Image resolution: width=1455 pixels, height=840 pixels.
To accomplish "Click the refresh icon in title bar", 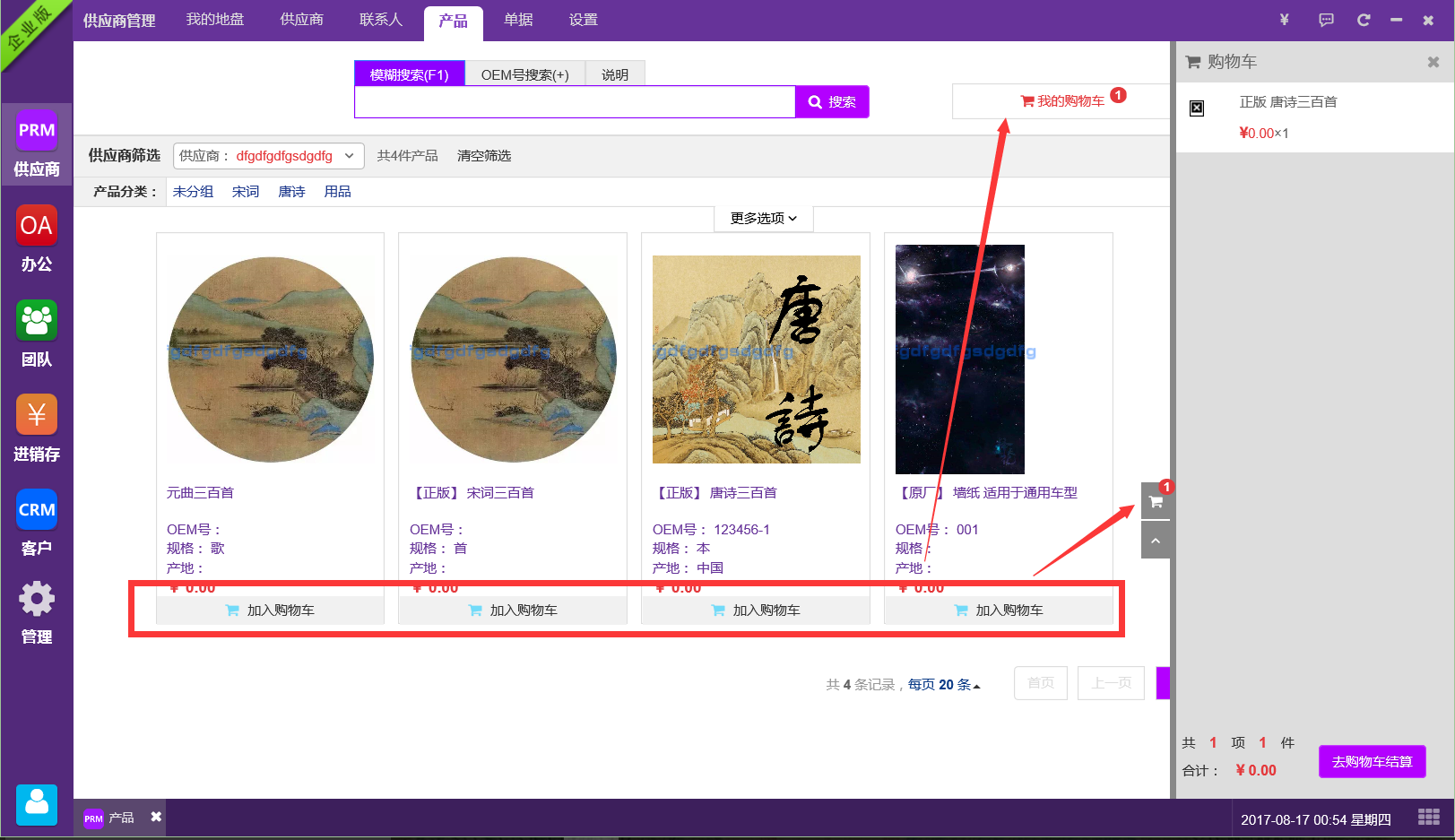I will click(x=1364, y=20).
